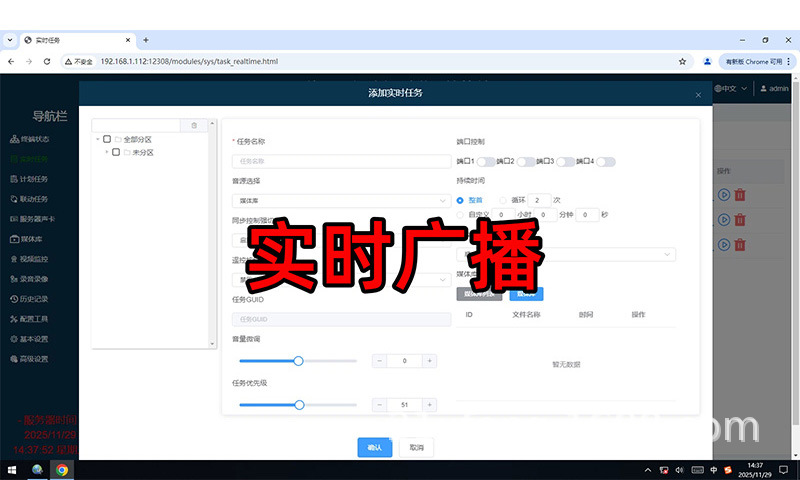Image resolution: width=800 pixels, height=480 pixels.
Task: Click the admin user icon in the header
Action: pos(763,88)
